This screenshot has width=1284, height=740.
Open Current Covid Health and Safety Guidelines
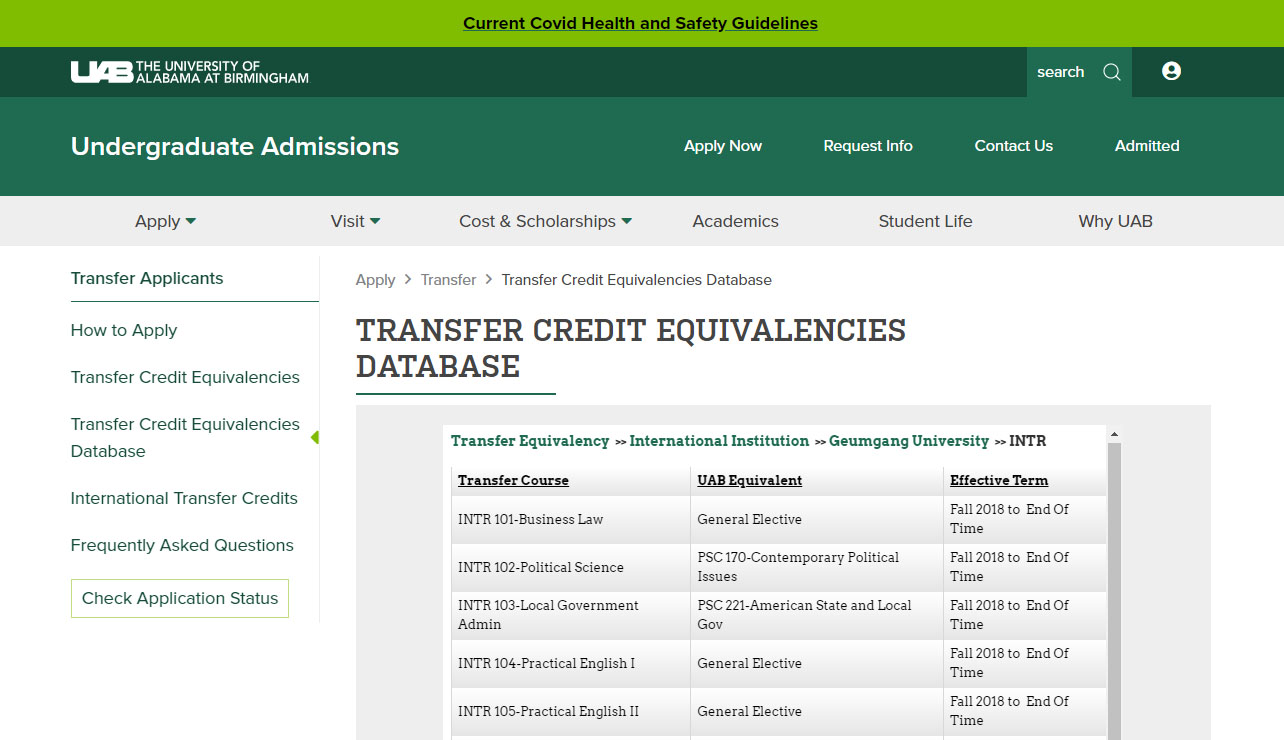pos(640,23)
